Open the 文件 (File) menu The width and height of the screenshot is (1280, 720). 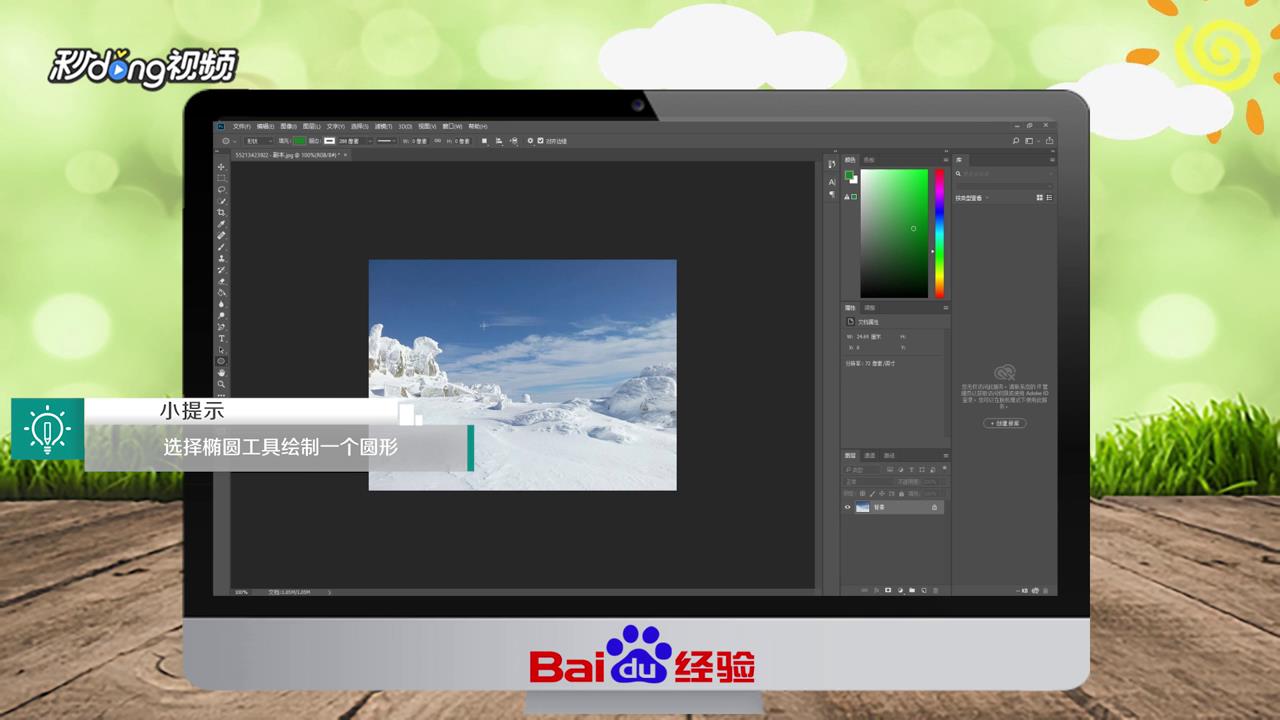pos(241,127)
